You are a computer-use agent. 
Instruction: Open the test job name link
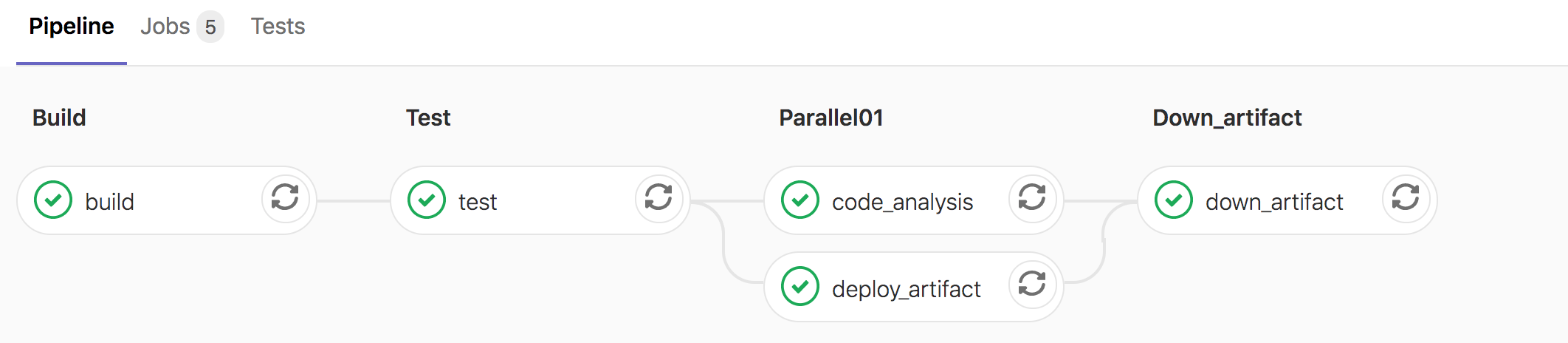478,202
